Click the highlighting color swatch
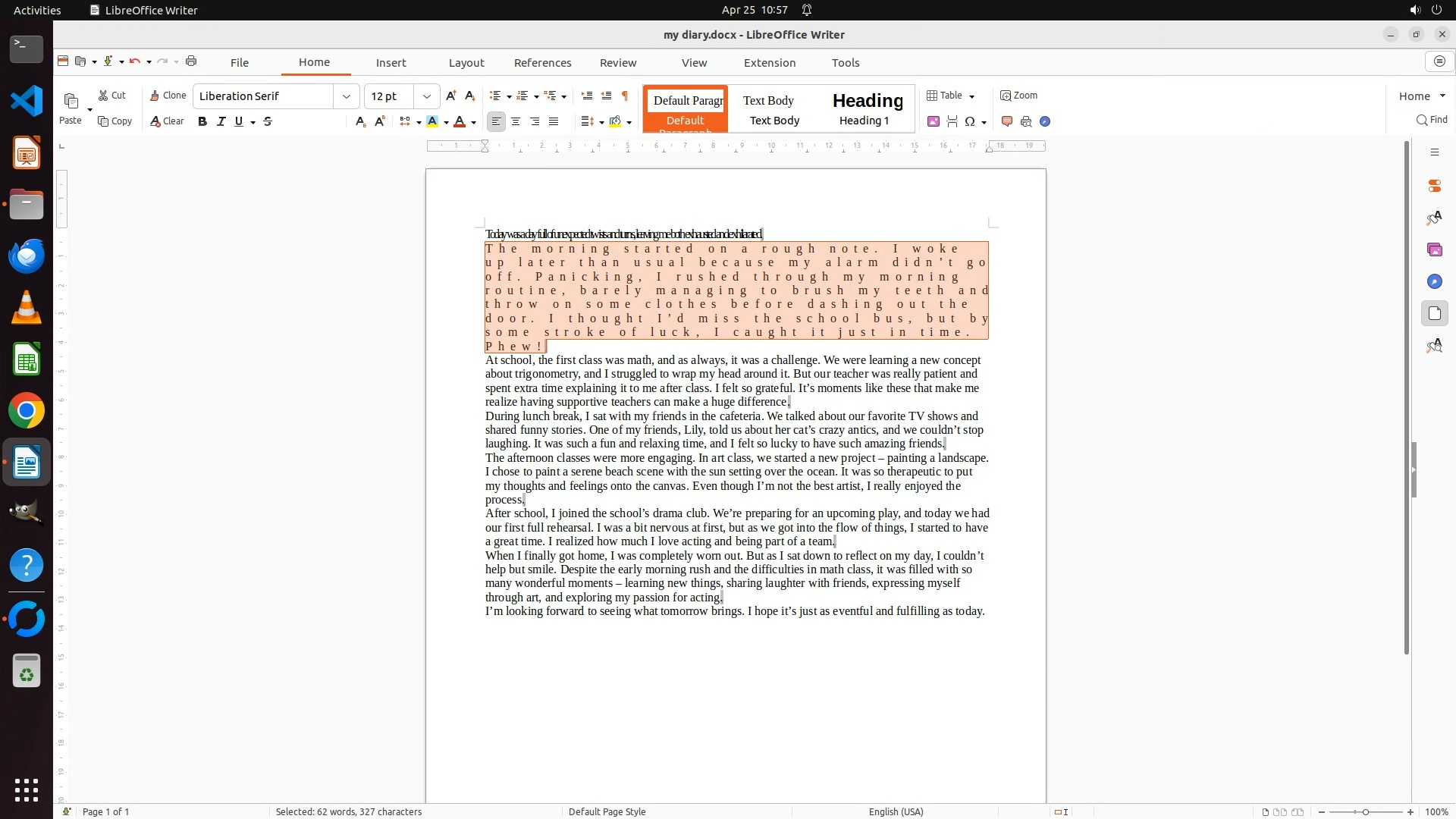Image resolution: width=1456 pixels, height=819 pixels. click(x=432, y=121)
